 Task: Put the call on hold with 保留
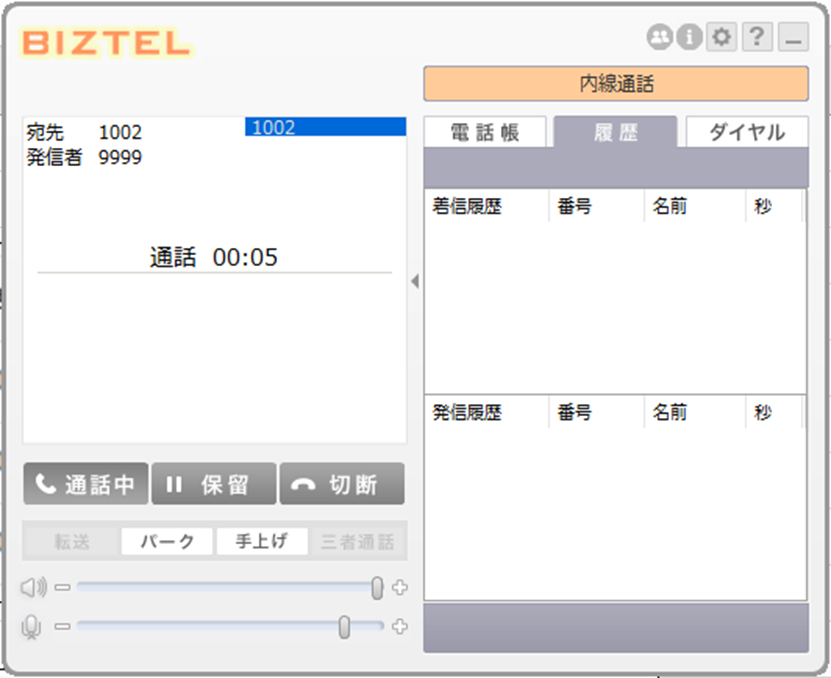click(214, 483)
